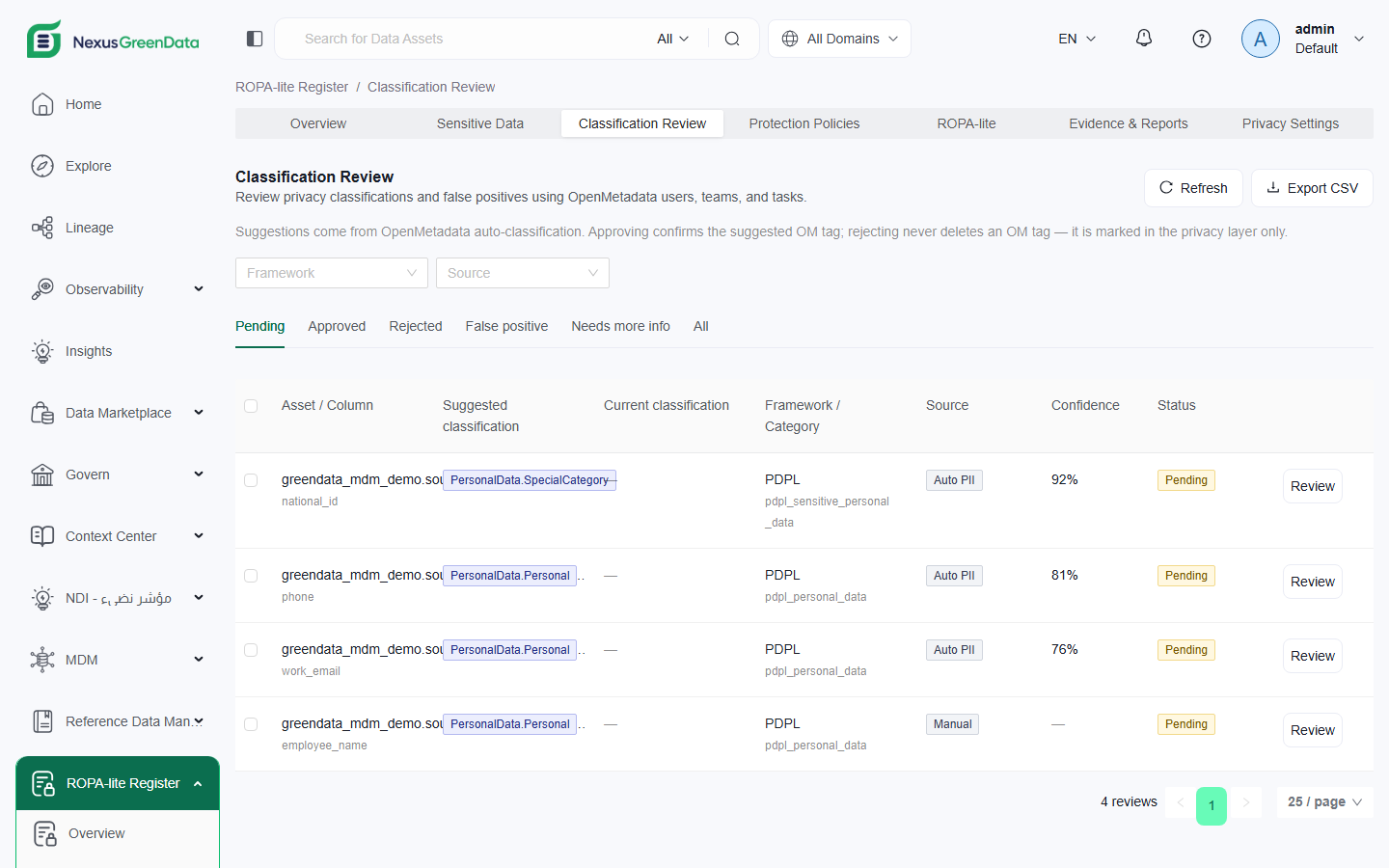Switch to the Sensitive Data tab
The height and width of the screenshot is (868, 1389).
(480, 123)
